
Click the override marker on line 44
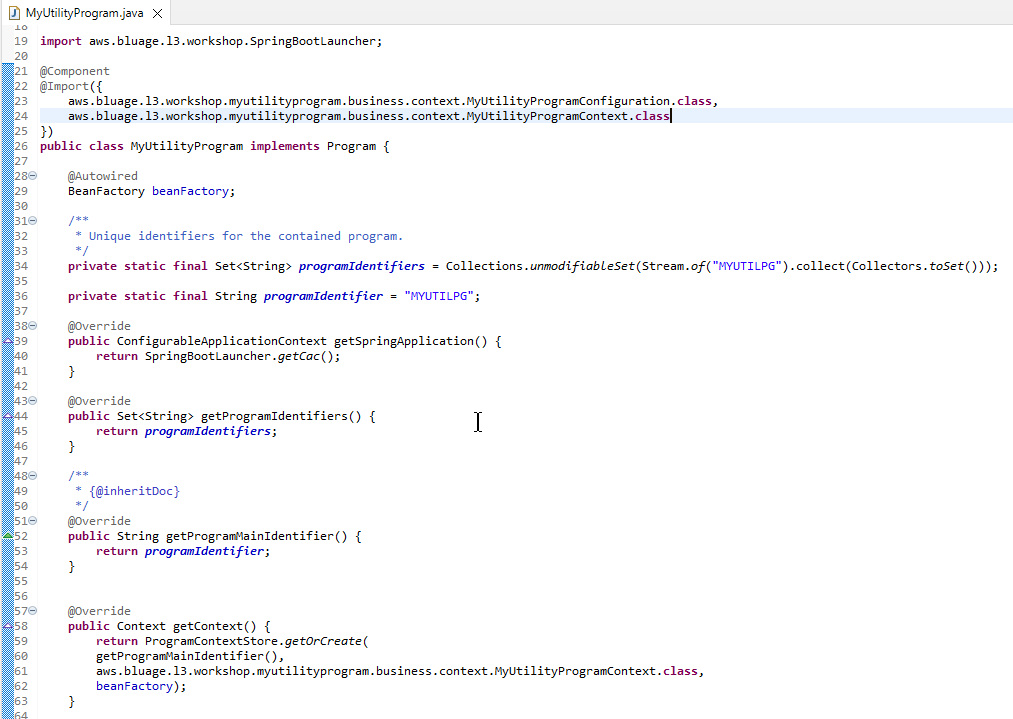click(x=8, y=416)
